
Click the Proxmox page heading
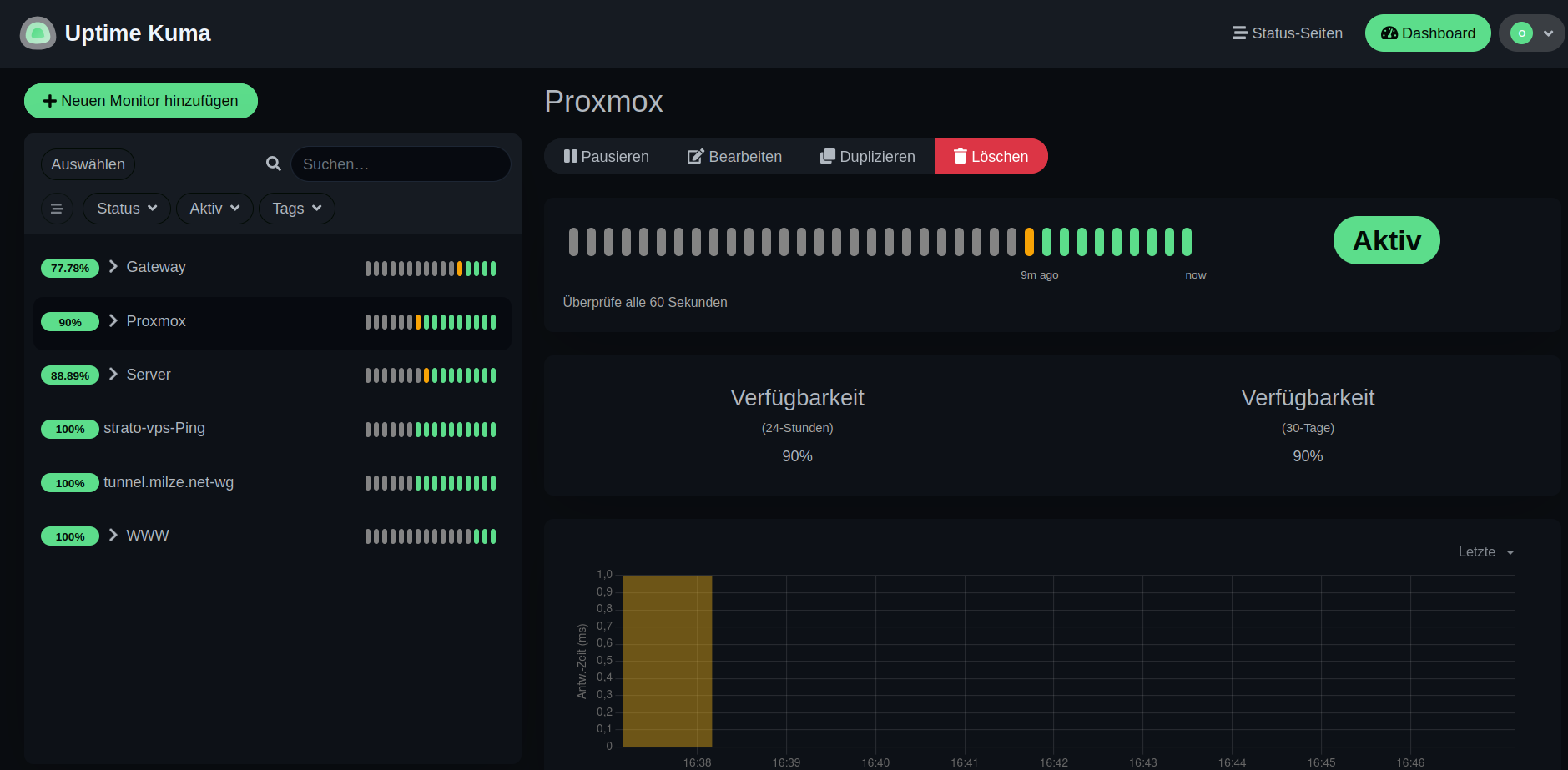[x=603, y=102]
